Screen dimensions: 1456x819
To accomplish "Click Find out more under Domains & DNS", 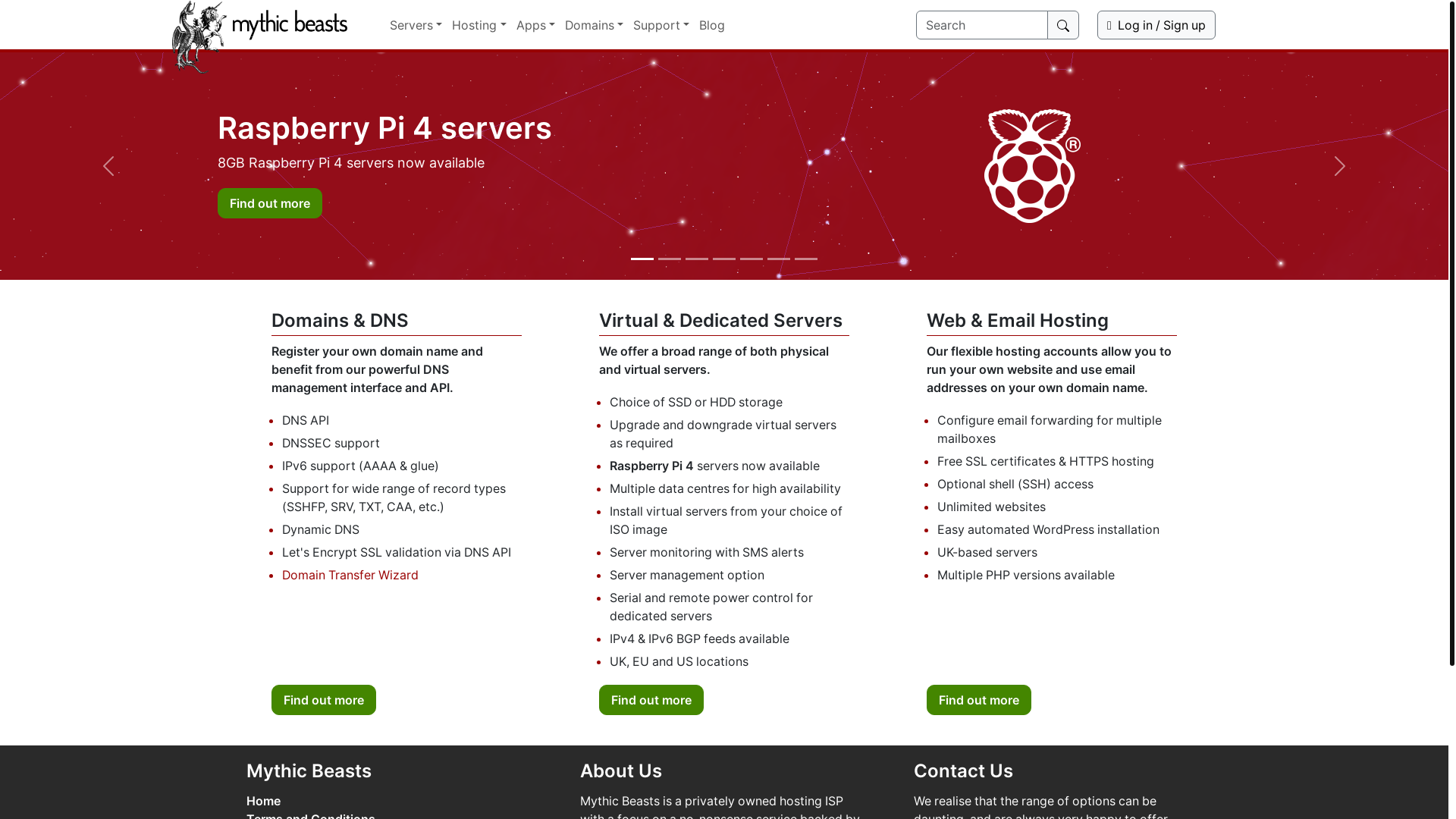I will coord(324,700).
